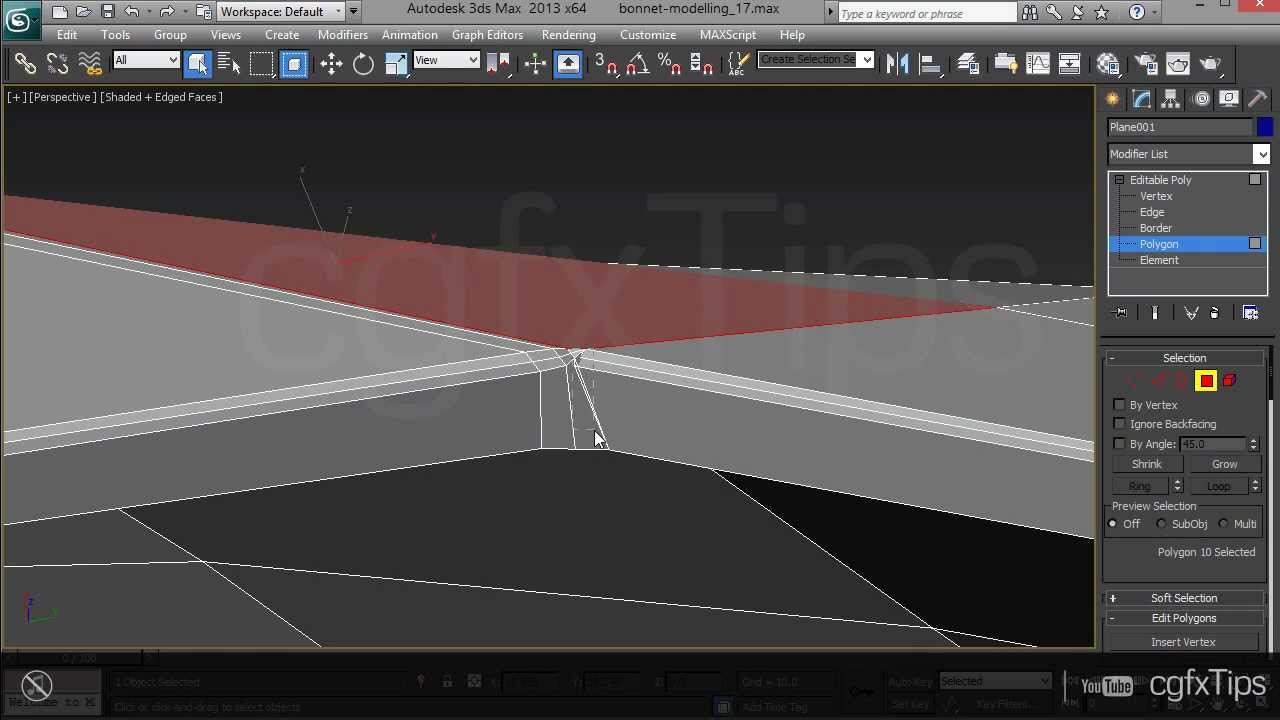The width and height of the screenshot is (1280, 720).
Task: Toggle 3D Snaps
Action: [x=606, y=64]
